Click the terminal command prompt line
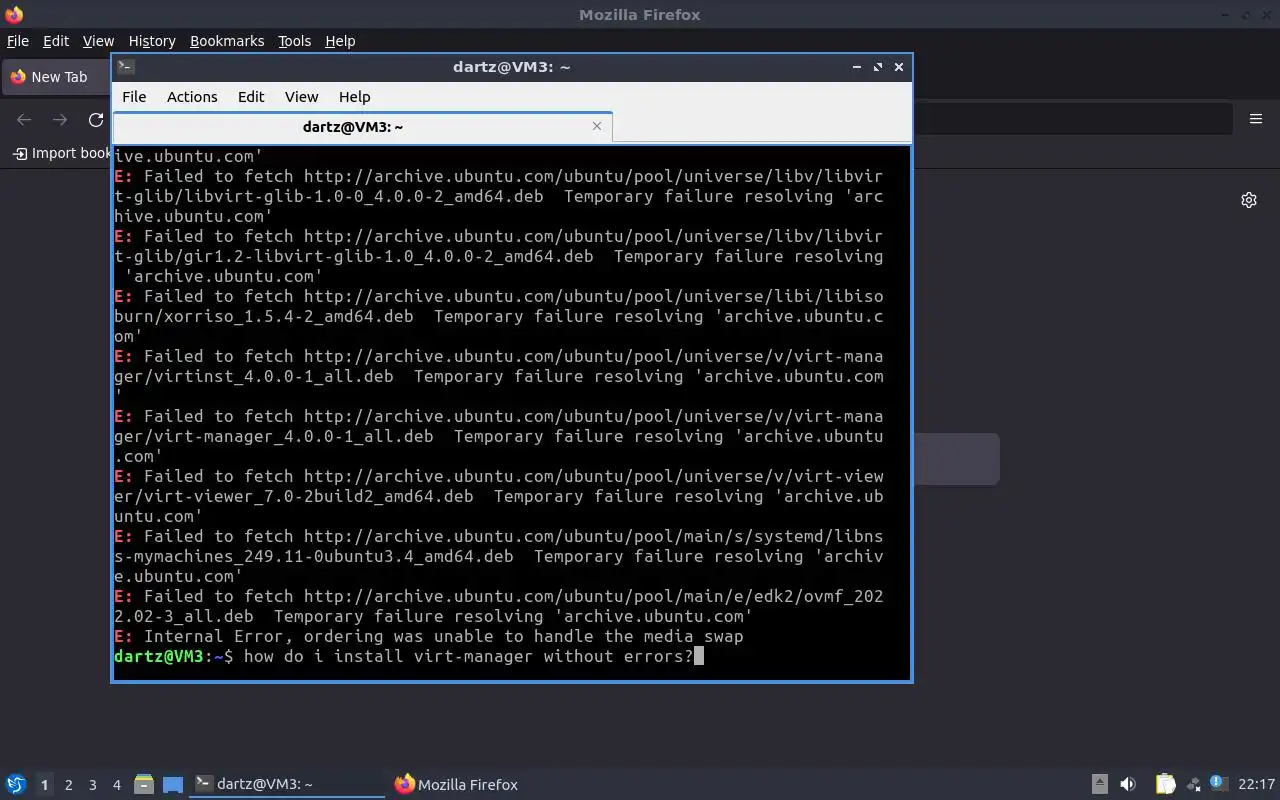This screenshot has width=1280, height=800. click(410, 656)
